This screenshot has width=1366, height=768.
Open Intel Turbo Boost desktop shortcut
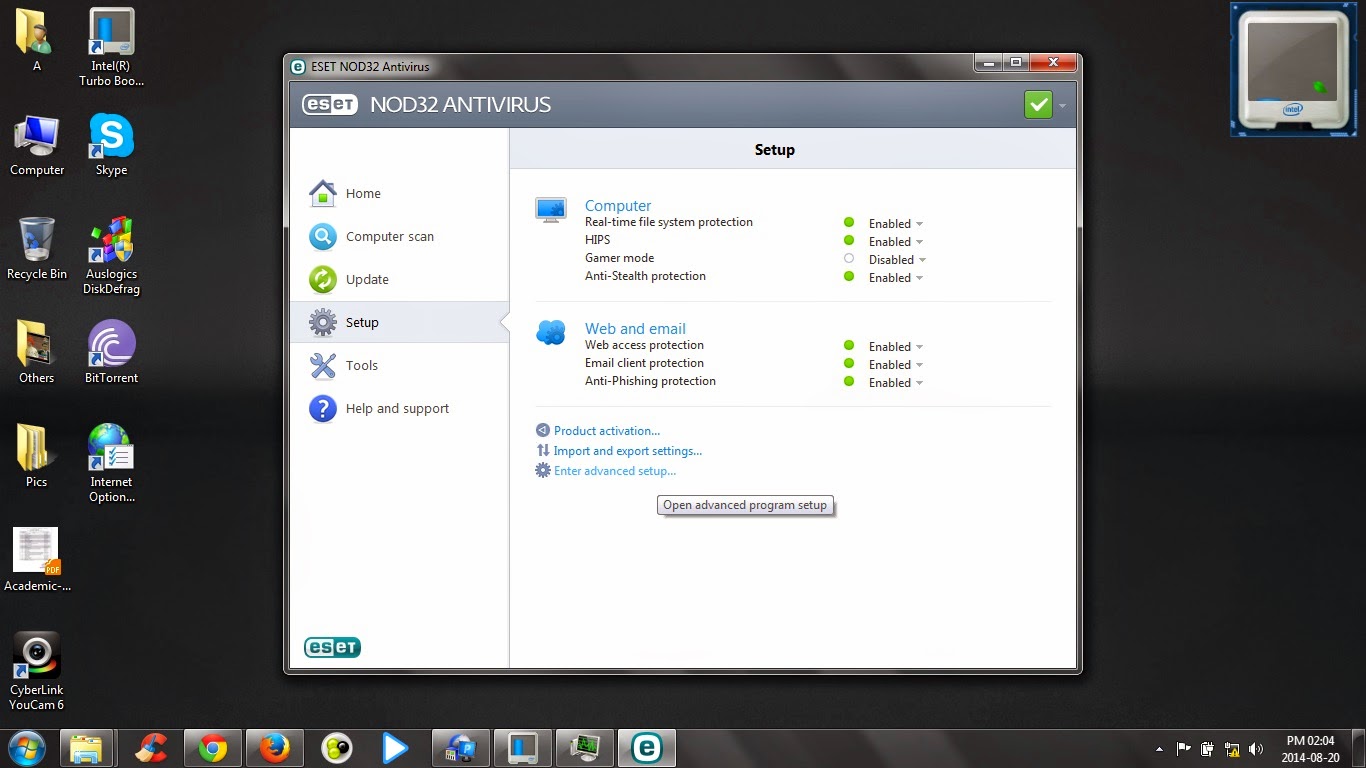[111, 48]
